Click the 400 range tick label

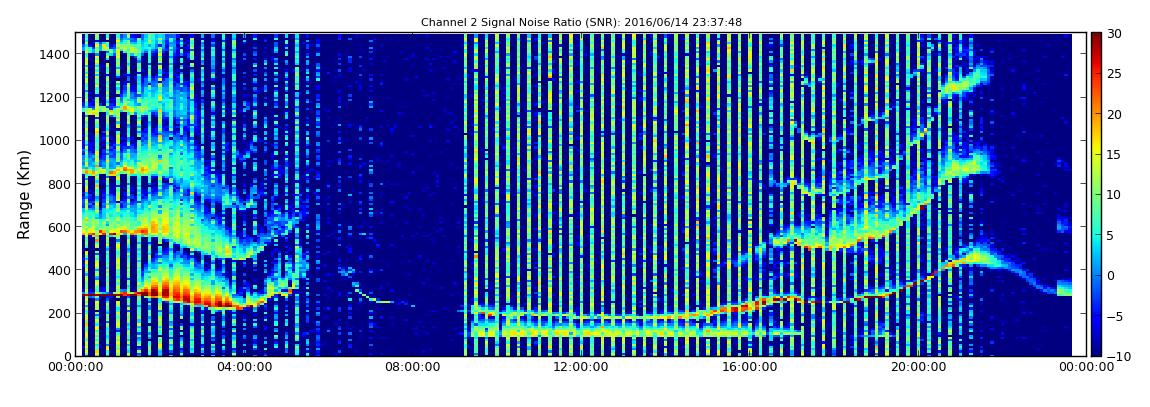click(59, 271)
